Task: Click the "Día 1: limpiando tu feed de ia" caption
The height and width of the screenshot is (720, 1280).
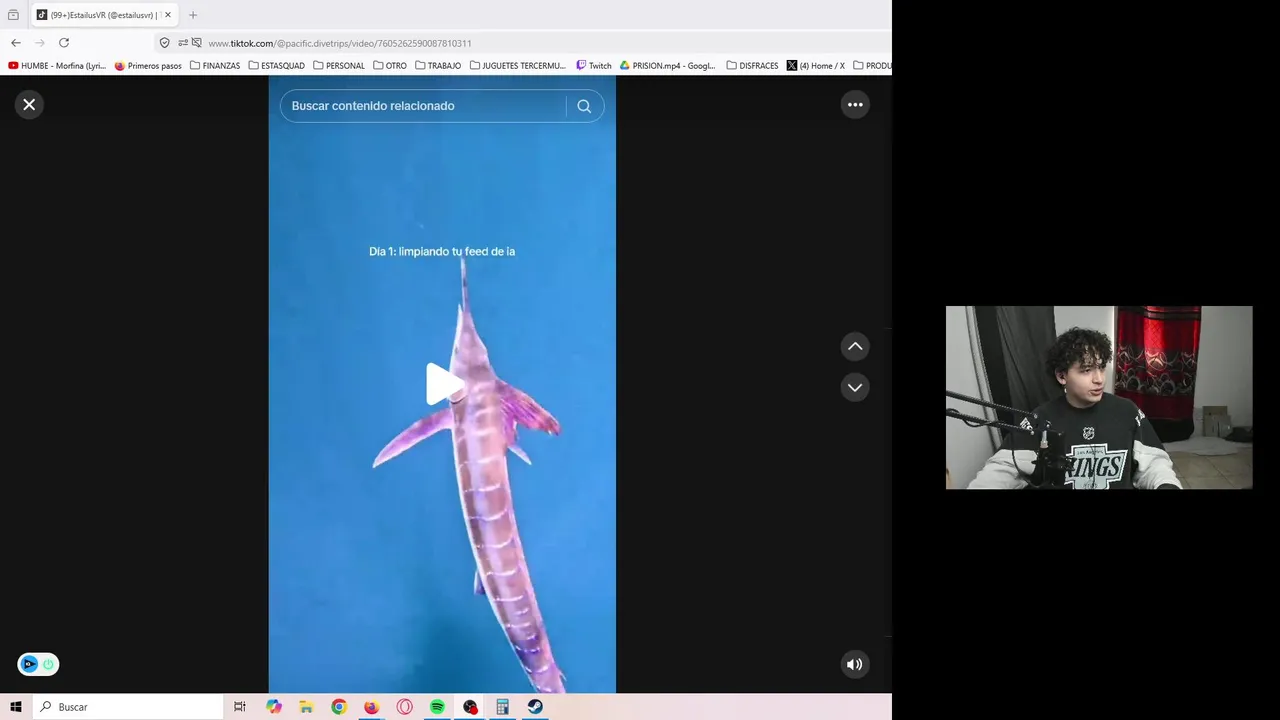Action: 442,251
